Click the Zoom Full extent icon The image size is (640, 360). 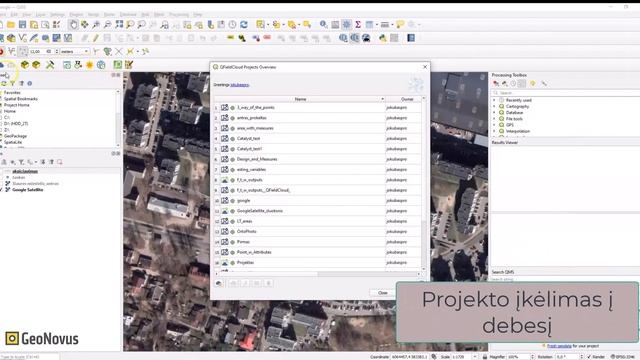[119, 25]
